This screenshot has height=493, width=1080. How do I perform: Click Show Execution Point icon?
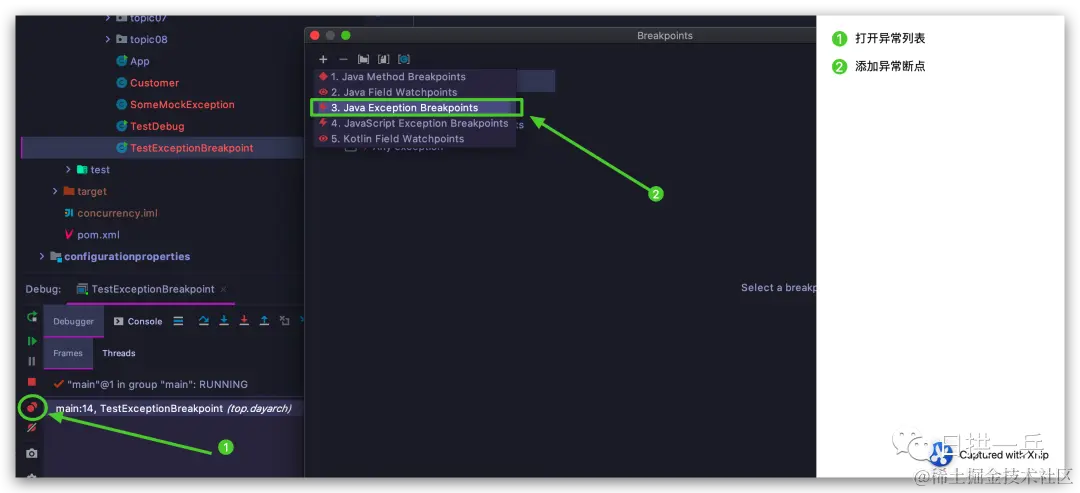(x=178, y=321)
